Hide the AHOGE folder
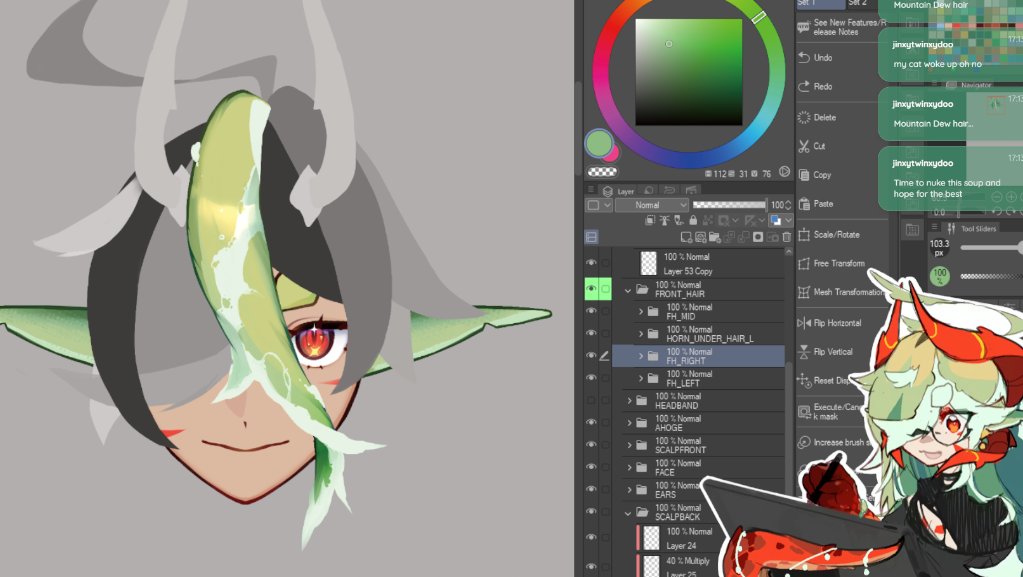Screen dimensions: 1023x577 click(591, 422)
